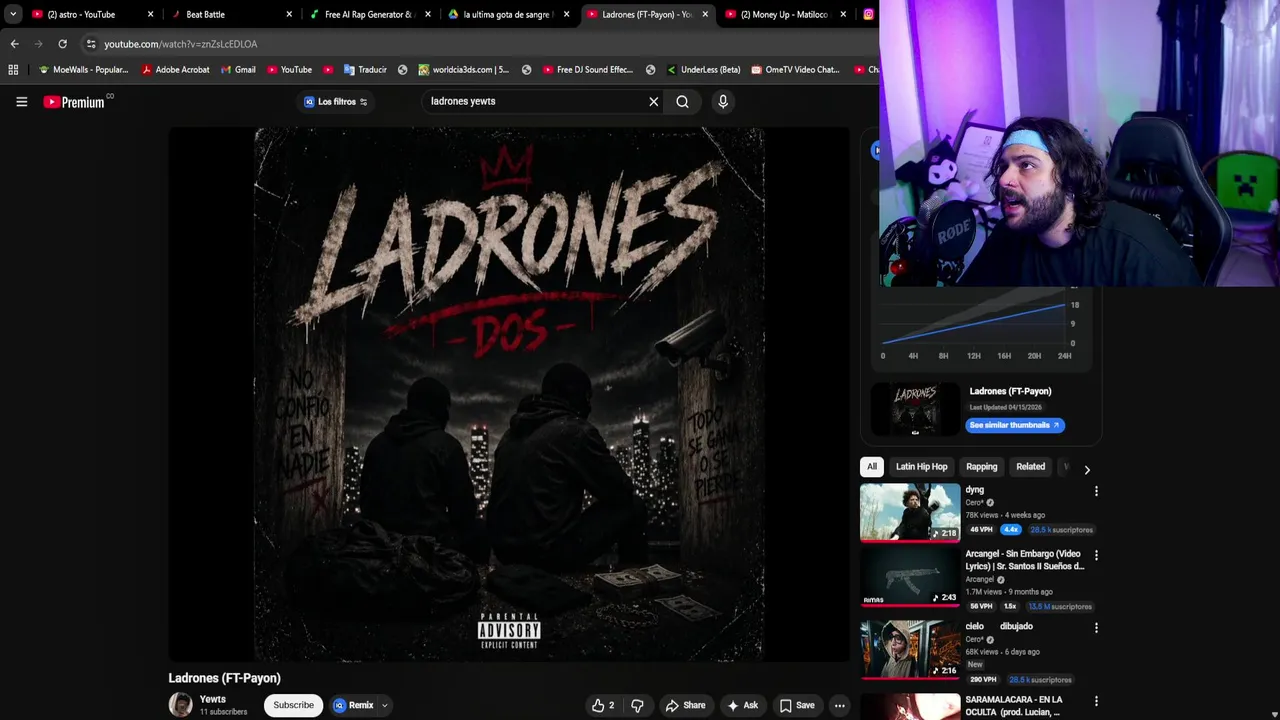1280x720 pixels.
Task: Open Arcangel Sin Embargo video thumbnail
Action: pyautogui.click(x=910, y=577)
